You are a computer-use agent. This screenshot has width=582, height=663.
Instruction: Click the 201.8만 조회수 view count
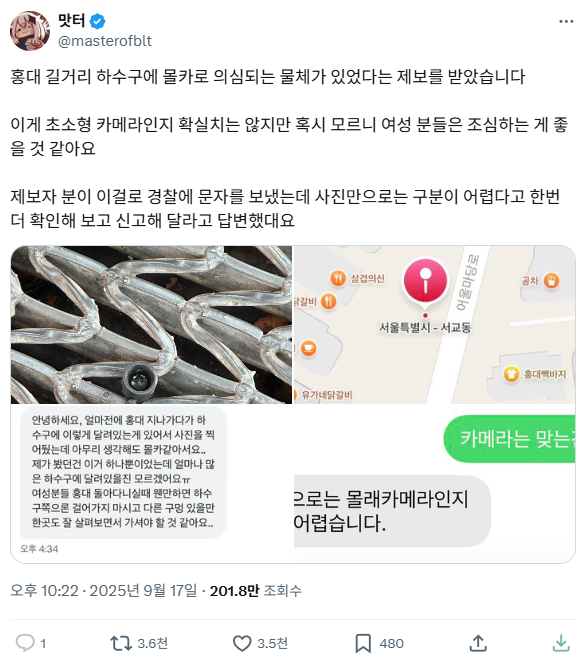point(256,591)
